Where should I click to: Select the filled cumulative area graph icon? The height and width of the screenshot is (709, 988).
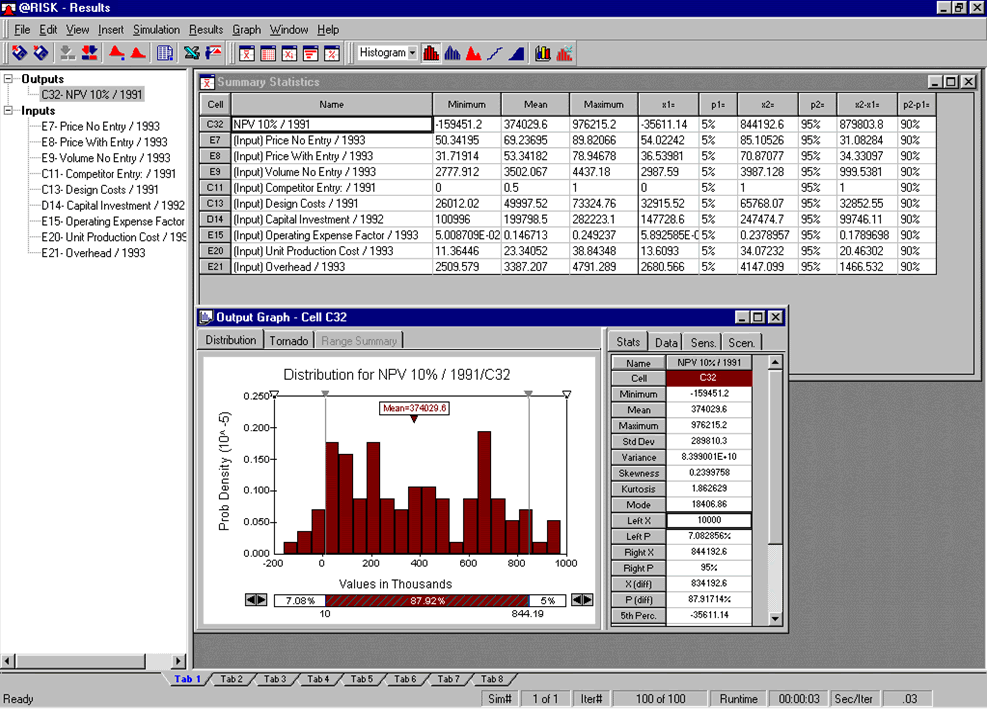517,53
